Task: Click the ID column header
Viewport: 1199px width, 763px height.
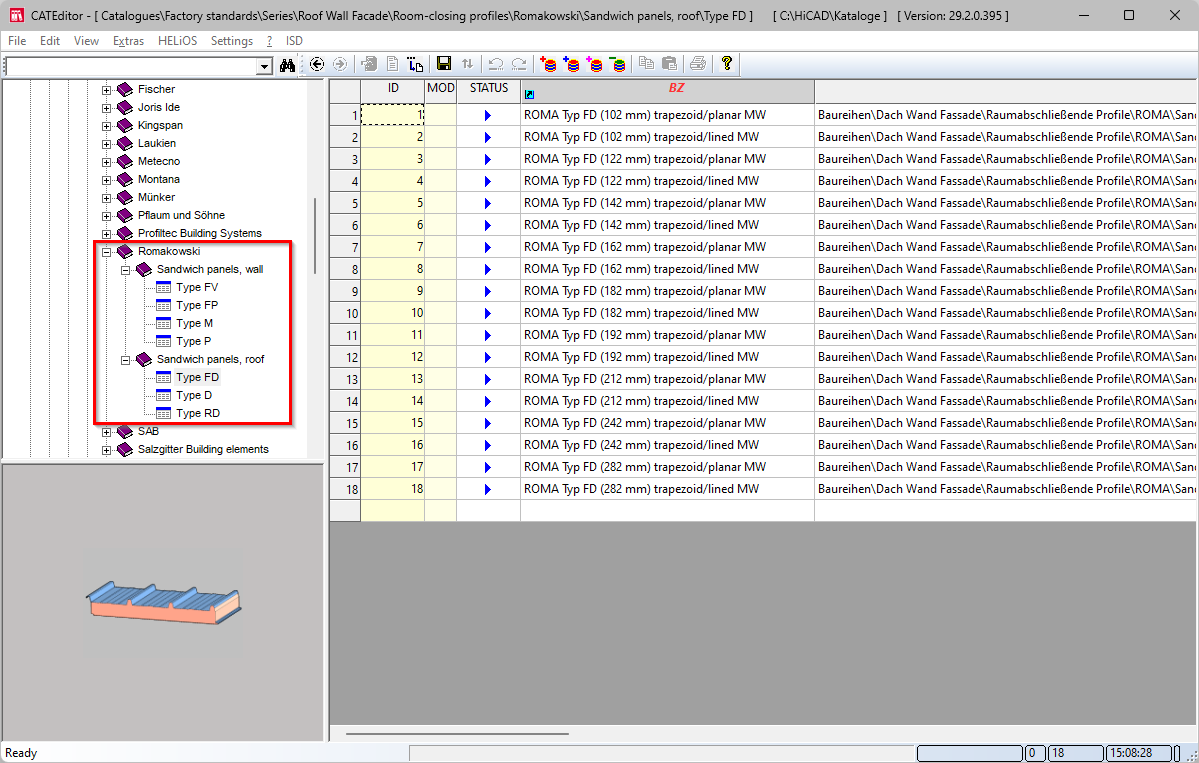Action: coord(392,91)
